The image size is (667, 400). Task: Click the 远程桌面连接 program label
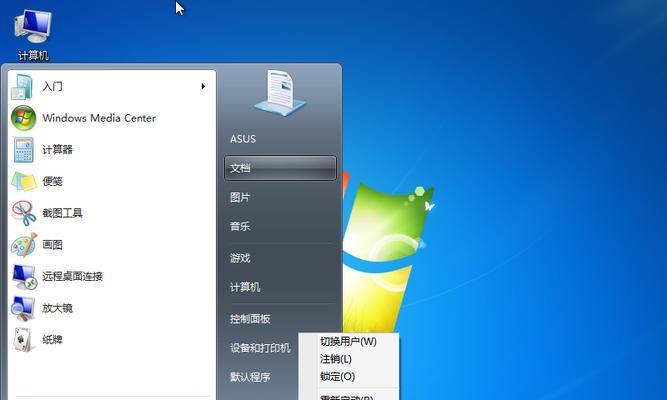[73, 277]
